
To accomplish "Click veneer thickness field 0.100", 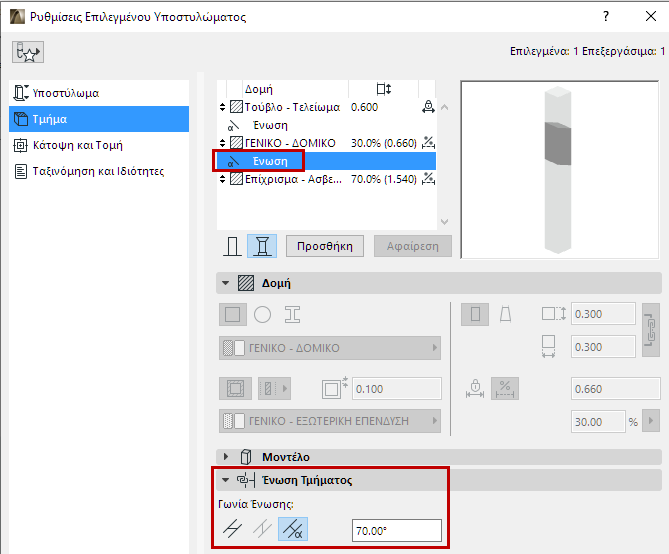I will point(397,389).
